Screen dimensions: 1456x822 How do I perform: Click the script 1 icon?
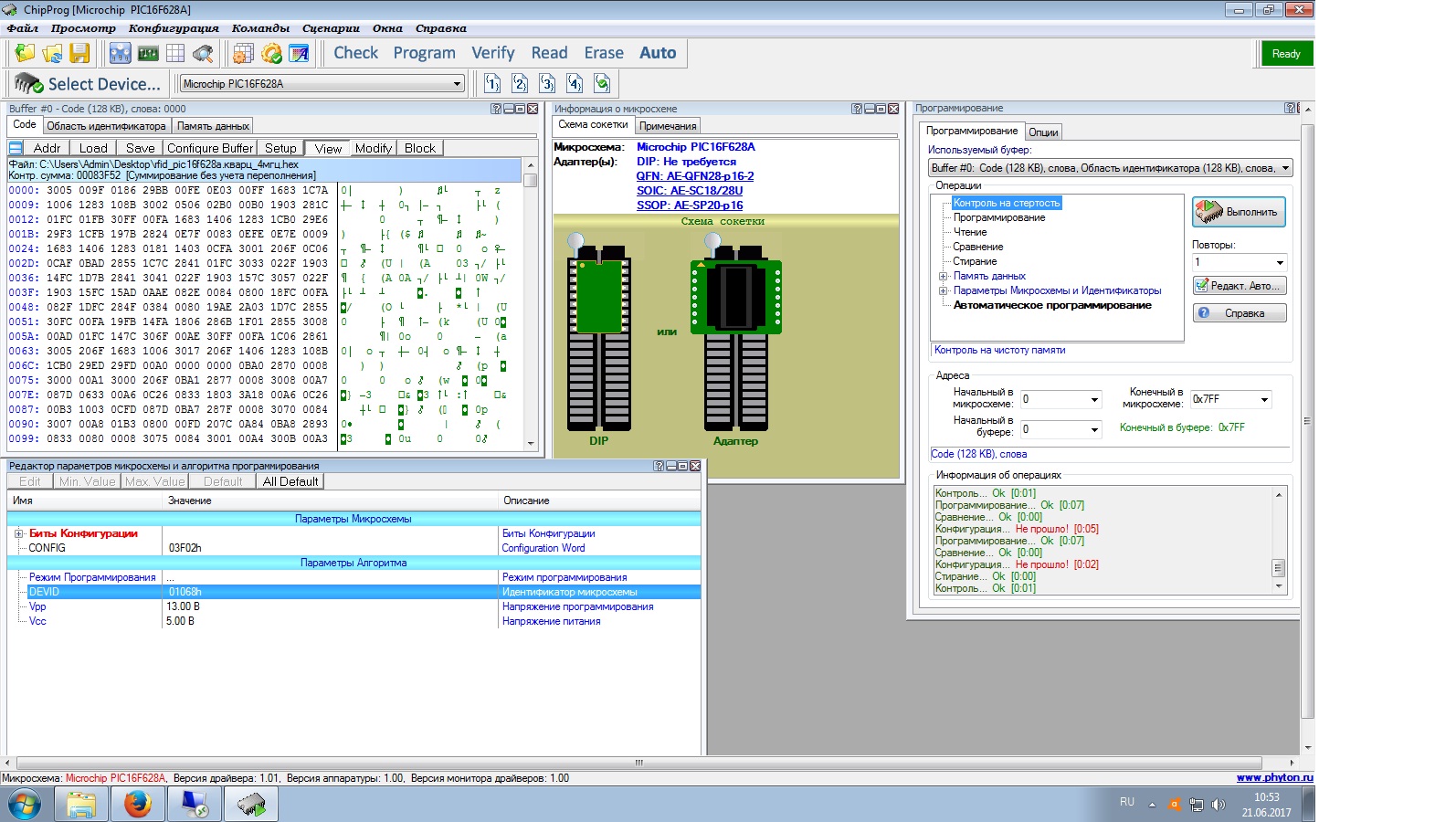[x=492, y=83]
